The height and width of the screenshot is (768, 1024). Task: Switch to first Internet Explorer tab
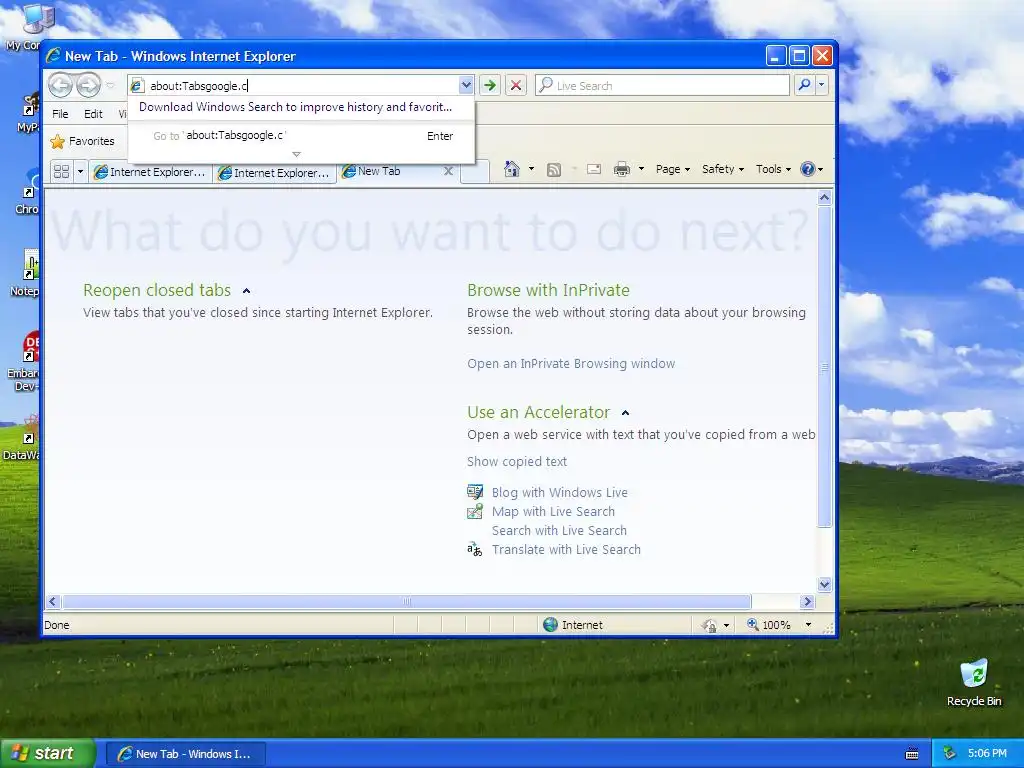pyautogui.click(x=150, y=172)
